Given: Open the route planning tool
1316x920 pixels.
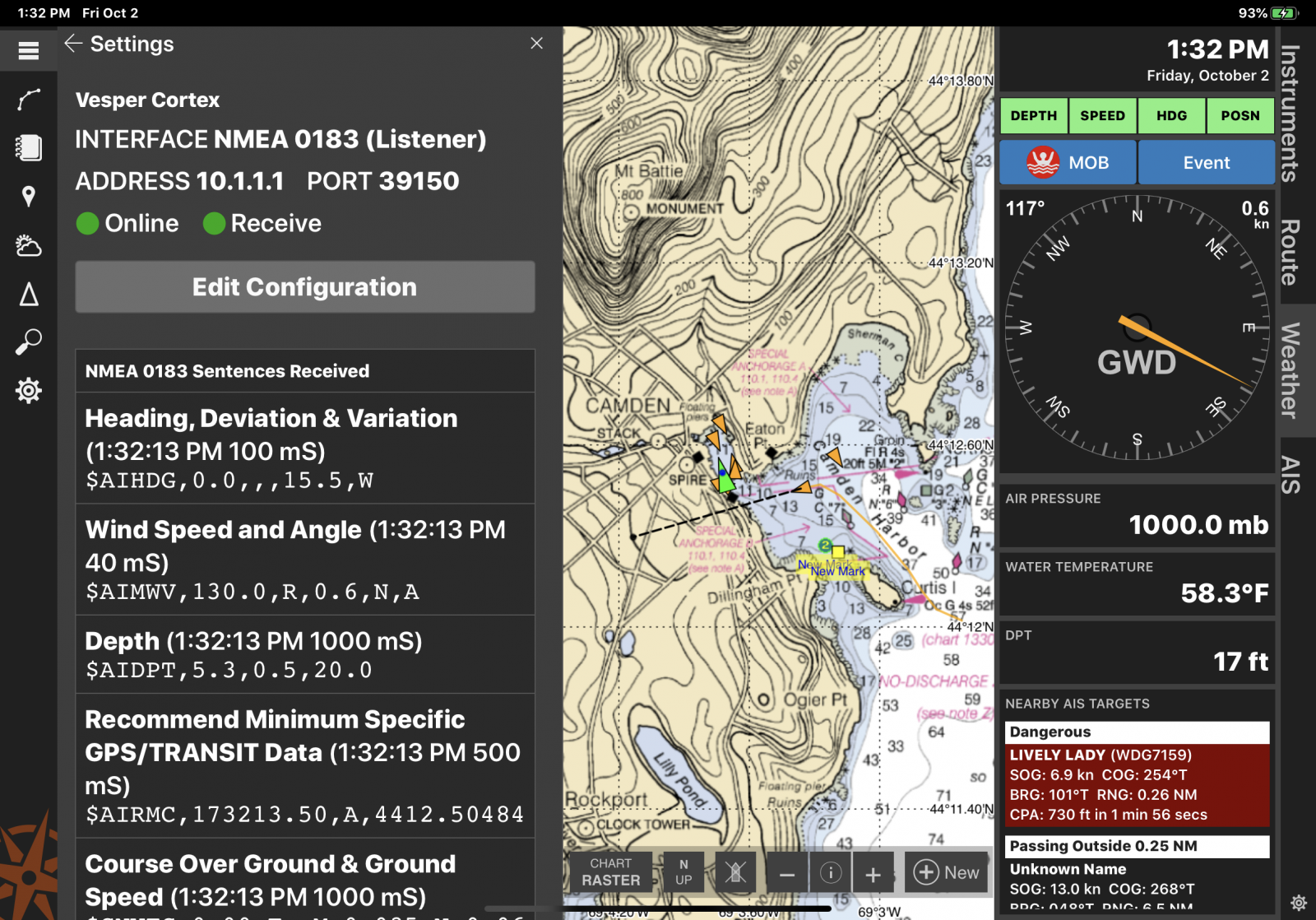Looking at the screenshot, I should tap(28, 99).
